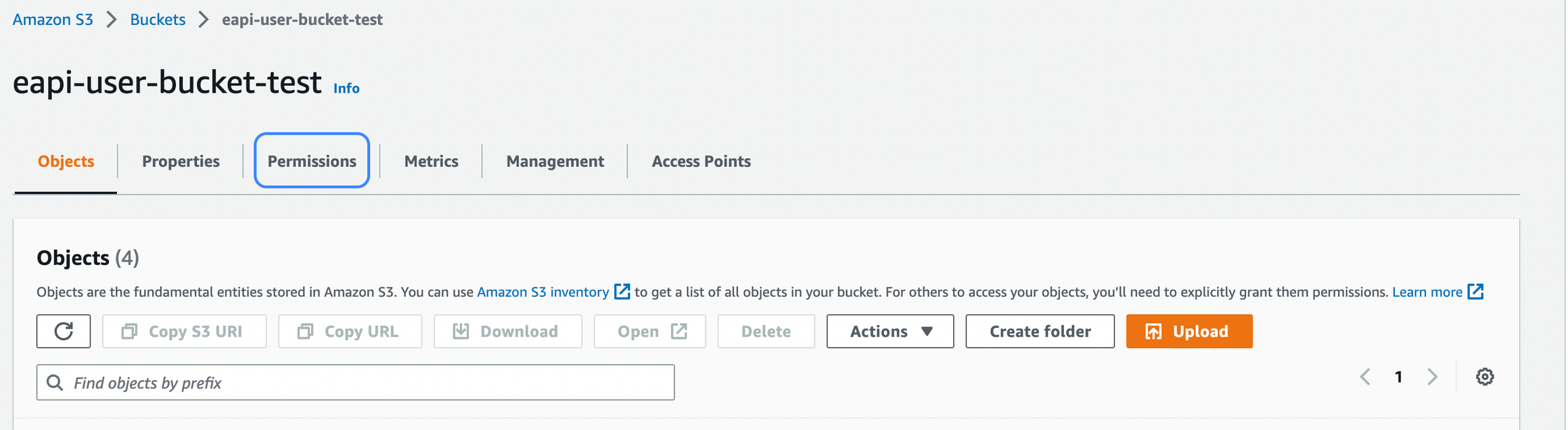This screenshot has width=1568, height=430.
Task: Open object in new tab icon
Action: tap(679, 331)
